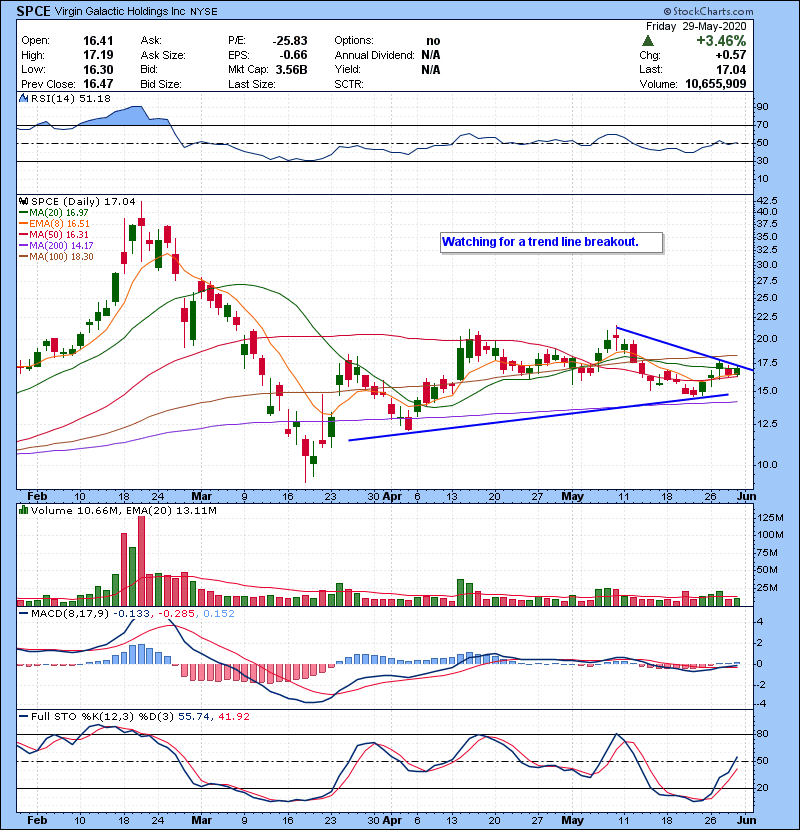Click the trend line breakout annotation box
Image resolution: width=800 pixels, height=830 pixels.
point(551,242)
